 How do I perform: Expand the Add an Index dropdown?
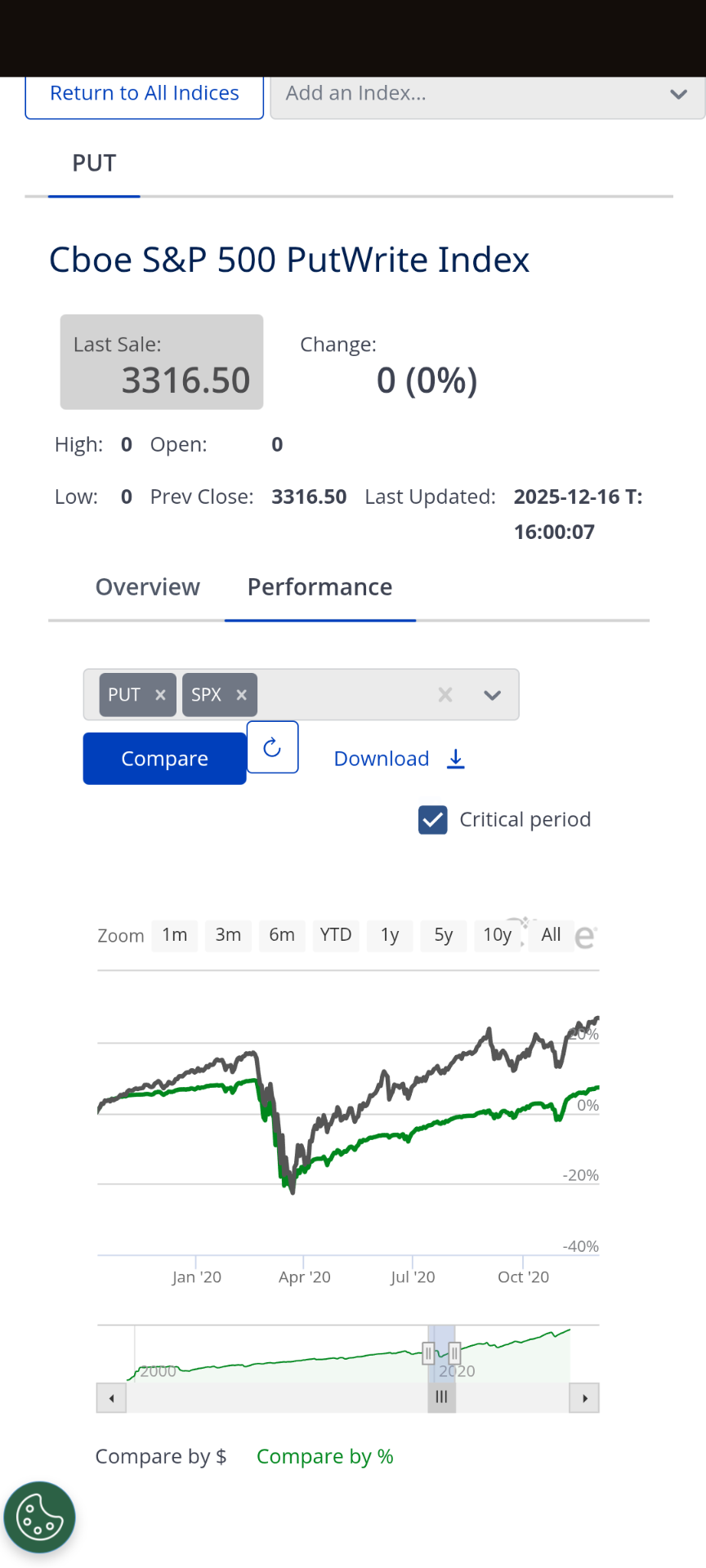click(x=678, y=94)
